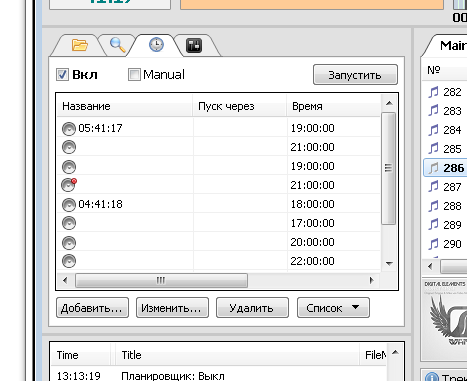This screenshot has width=467, height=381.
Task: Click the Title column header in log
Action: coord(238,355)
